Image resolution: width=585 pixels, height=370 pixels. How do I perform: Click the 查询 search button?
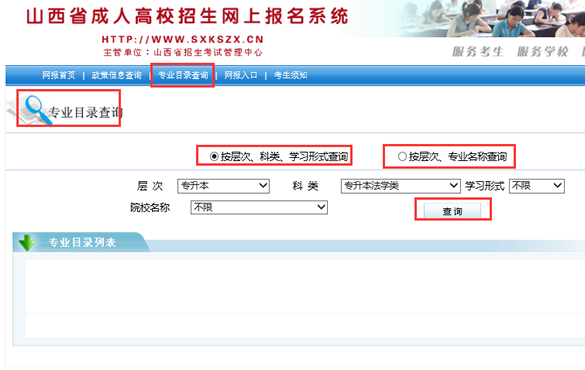453,211
